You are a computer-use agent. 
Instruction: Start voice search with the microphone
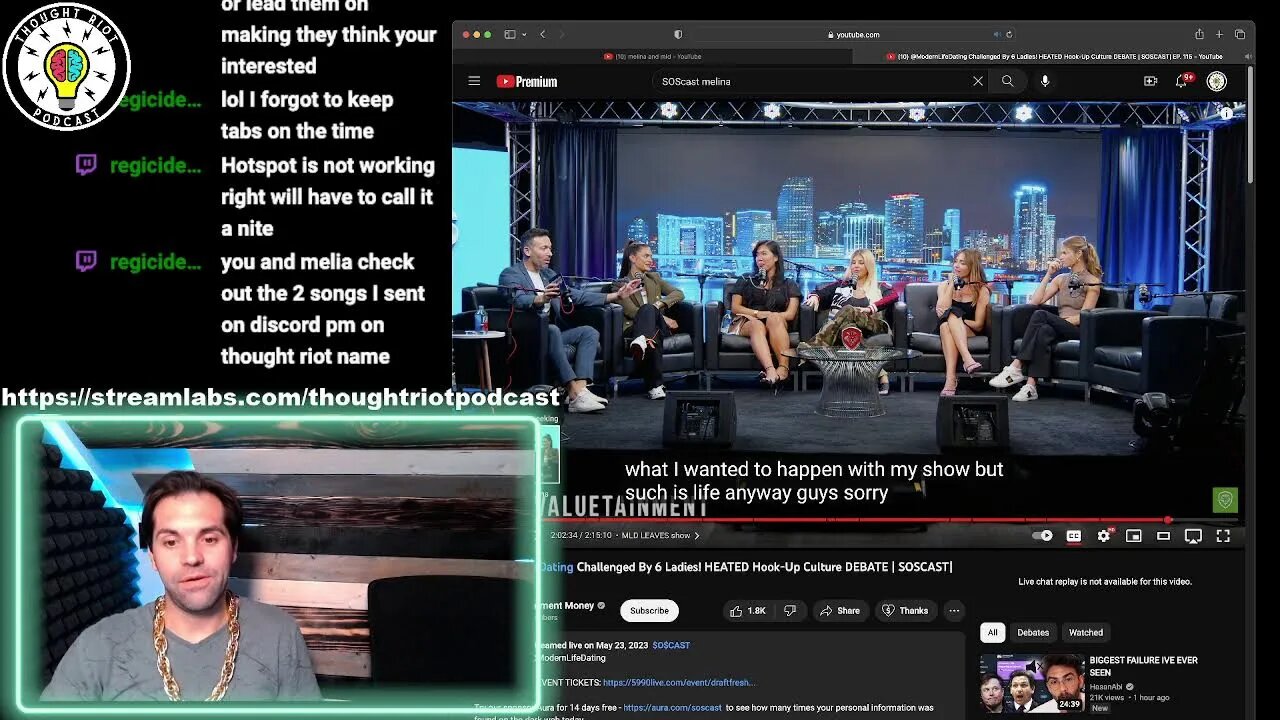[x=1045, y=81]
